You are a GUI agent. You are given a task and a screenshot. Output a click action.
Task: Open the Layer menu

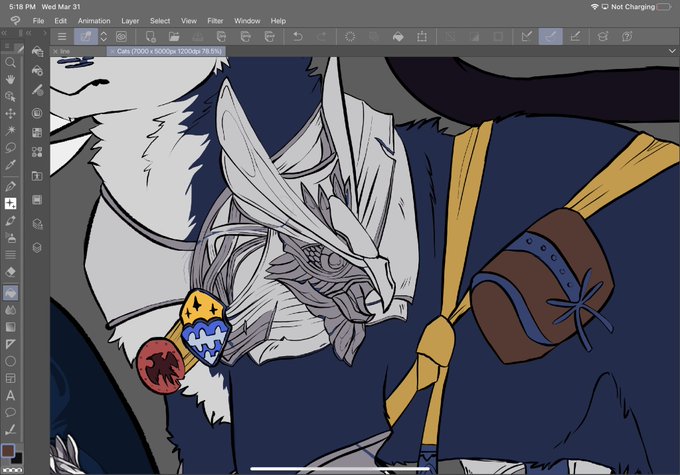pos(130,21)
